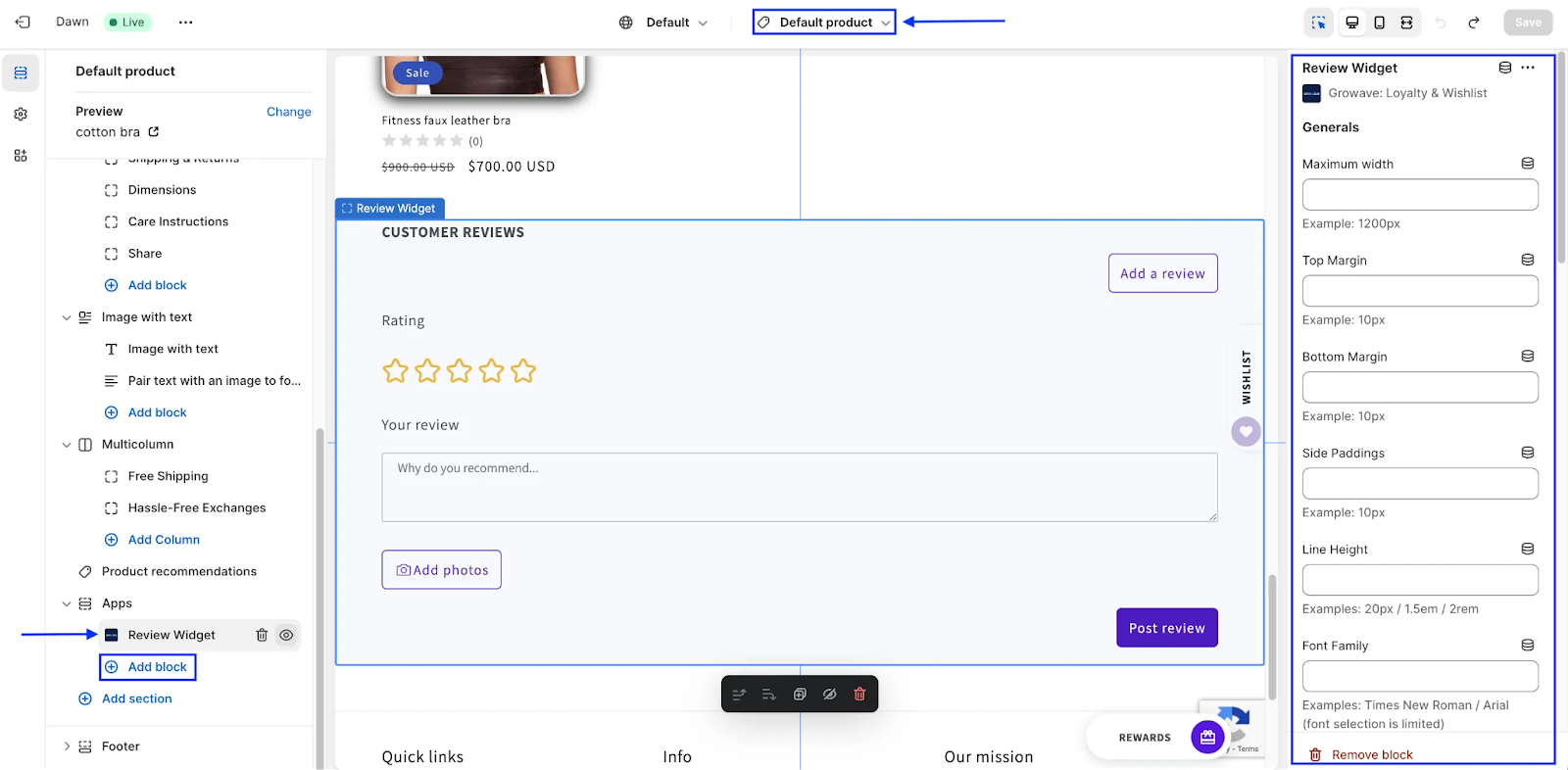
Task: Connect dynamic source for Side Paddings
Action: [x=1528, y=453]
